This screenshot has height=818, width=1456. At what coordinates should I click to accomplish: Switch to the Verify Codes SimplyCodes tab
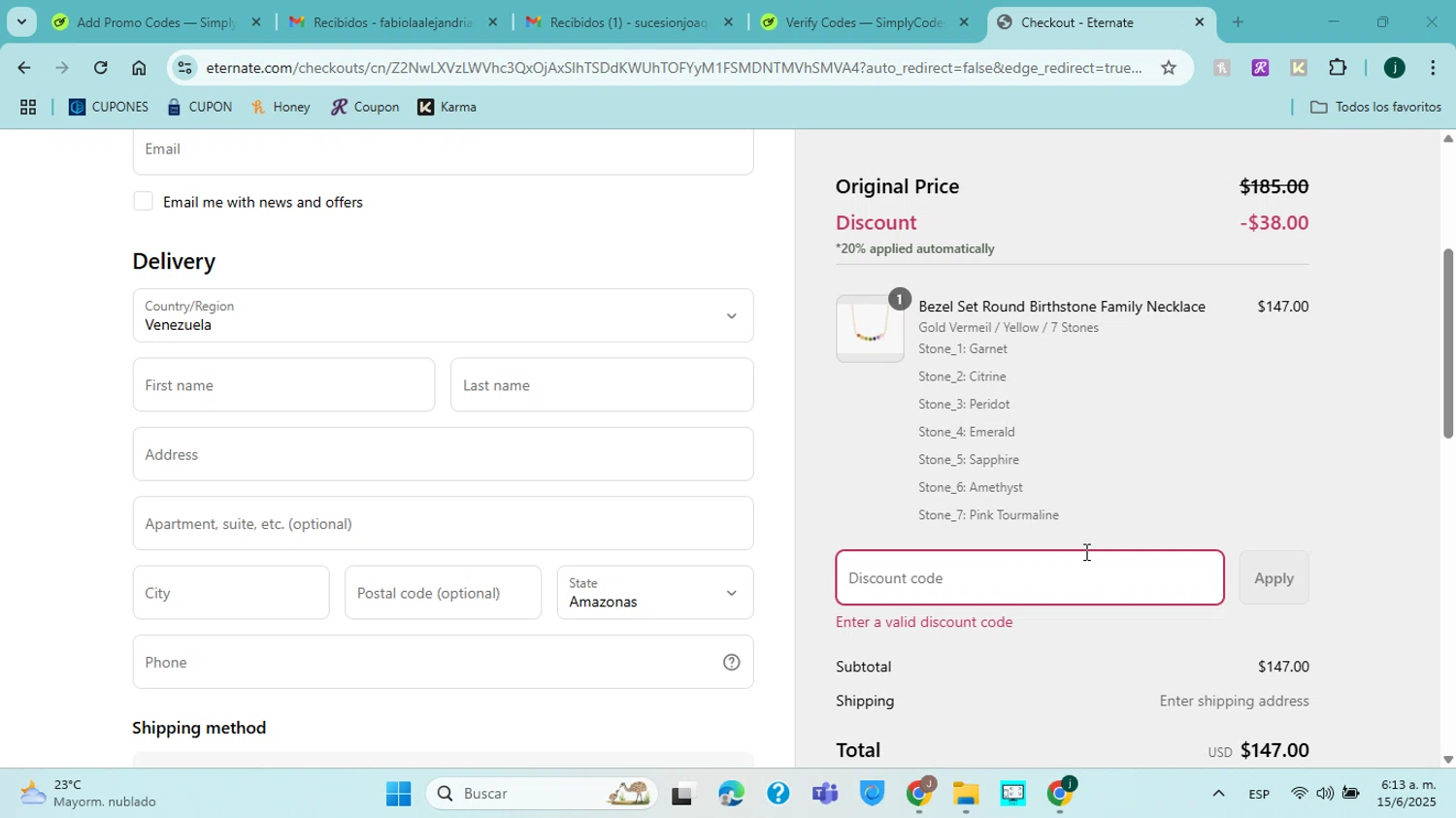866,22
